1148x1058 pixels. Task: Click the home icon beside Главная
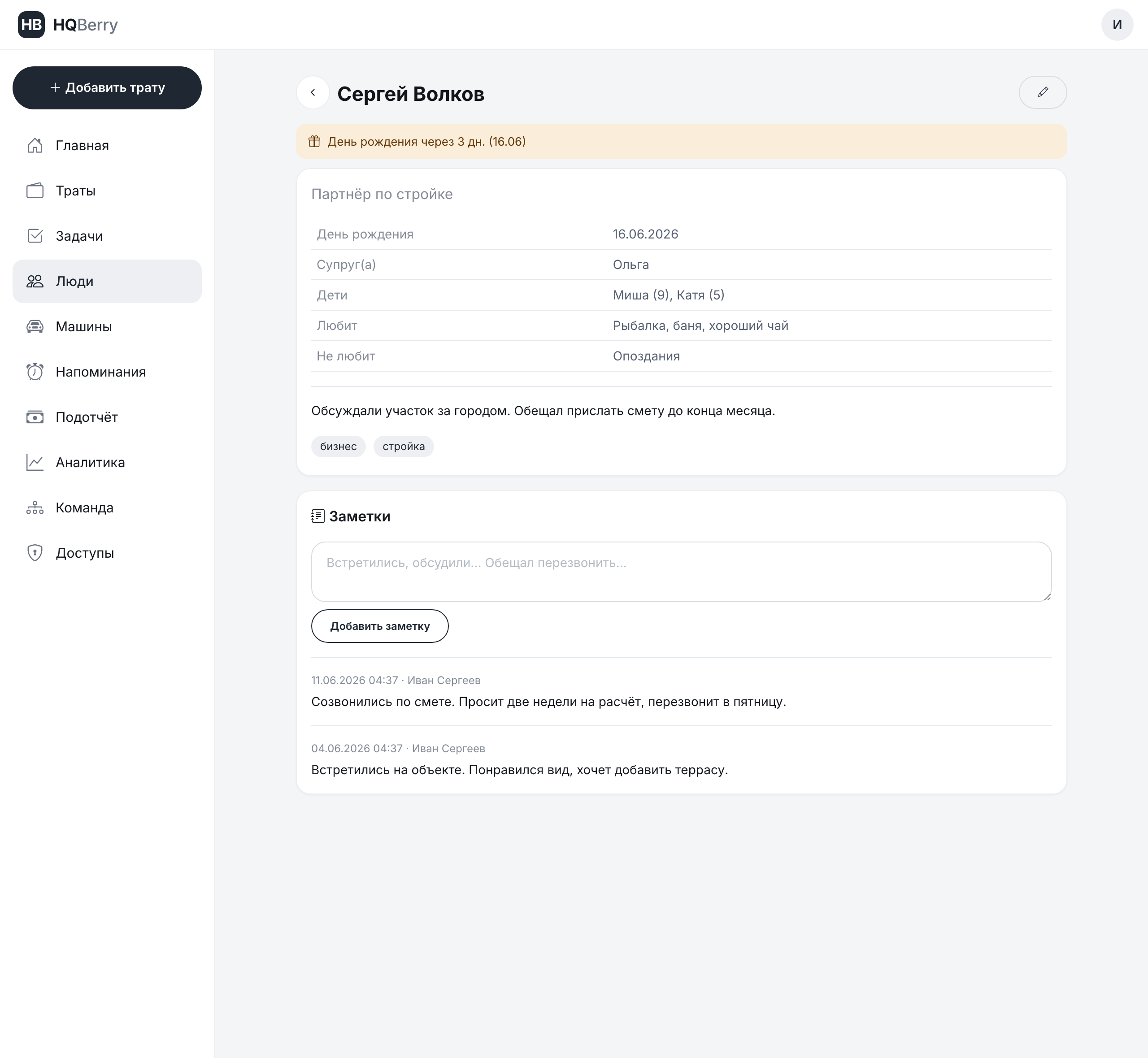pos(35,145)
